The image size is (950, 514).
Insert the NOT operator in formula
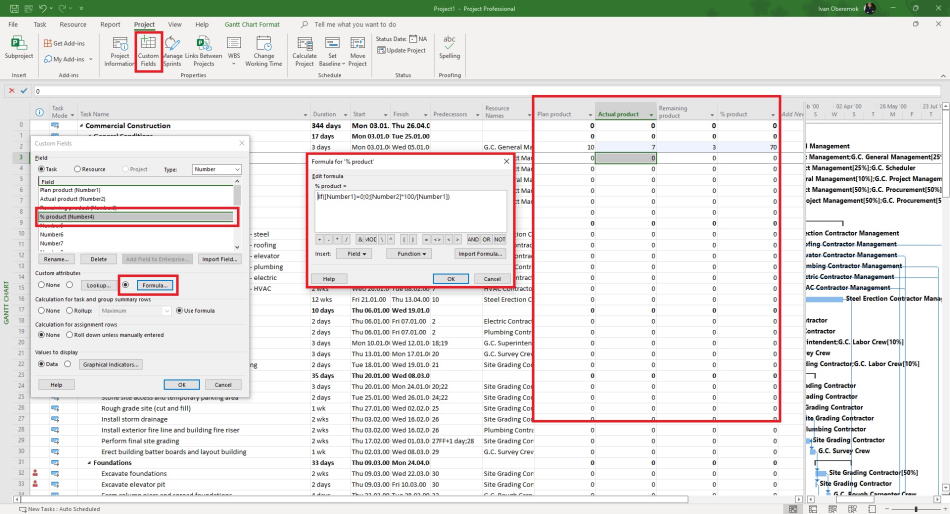point(500,239)
